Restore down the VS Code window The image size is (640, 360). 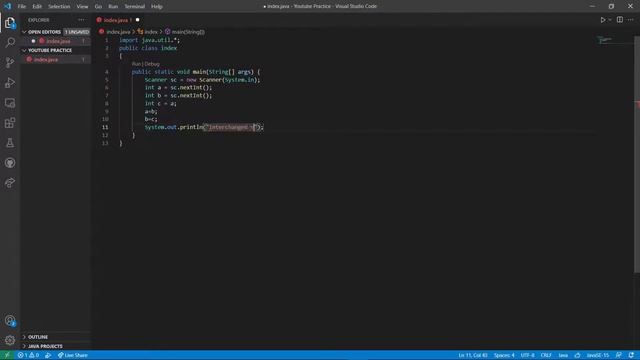point(611,6)
